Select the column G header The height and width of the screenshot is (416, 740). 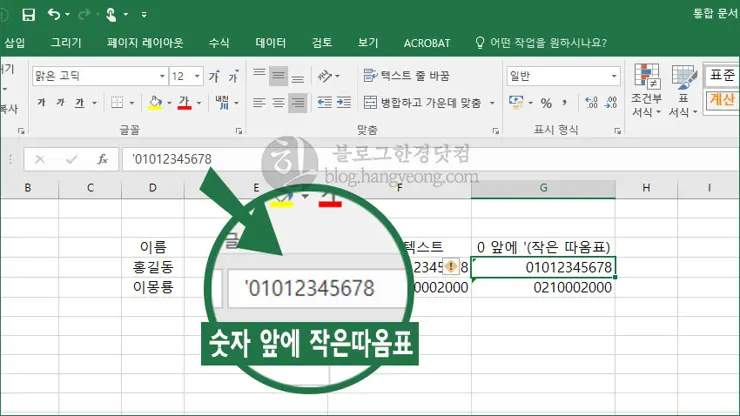[x=543, y=188]
